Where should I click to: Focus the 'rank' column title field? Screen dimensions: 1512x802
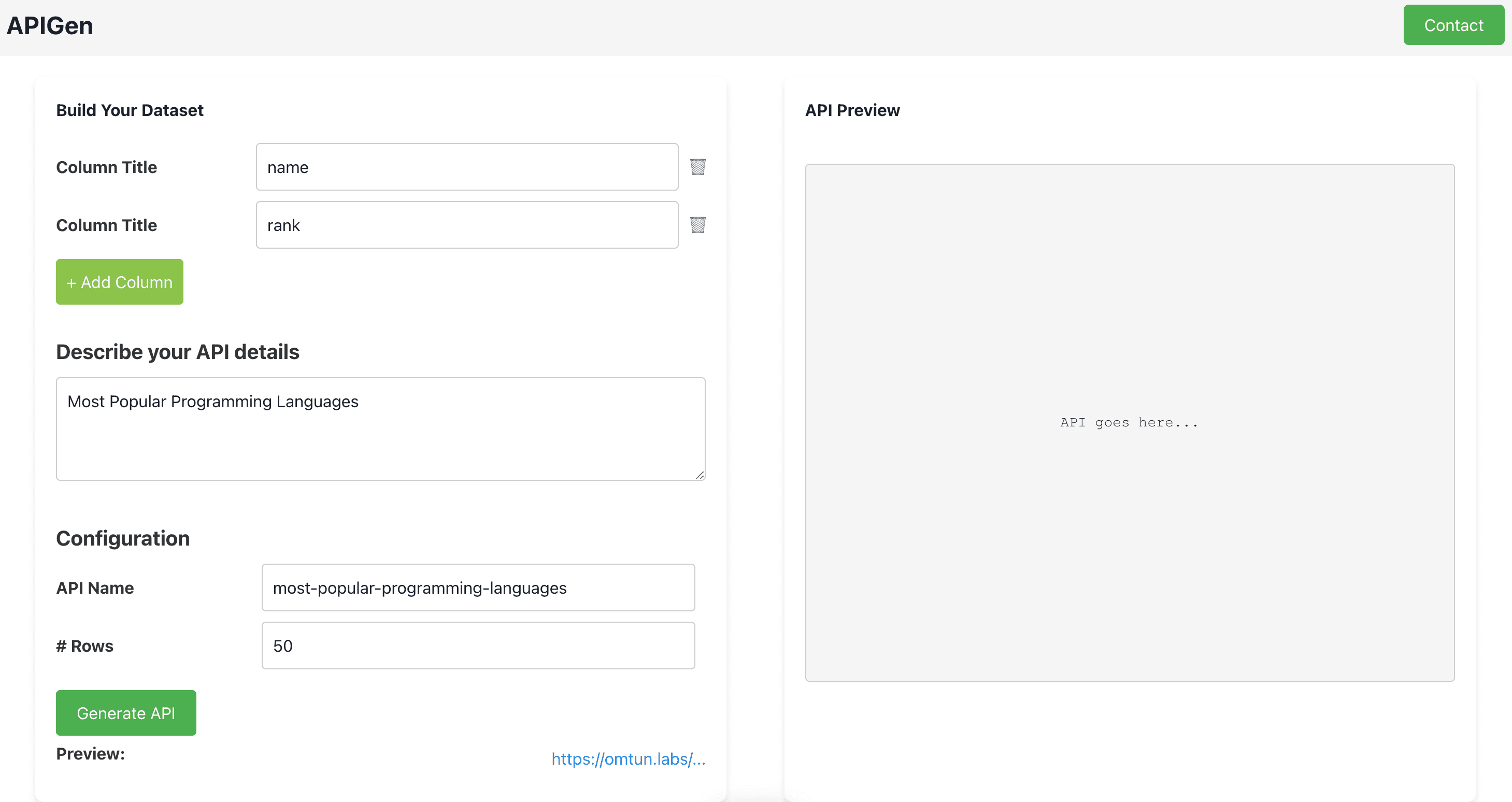(467, 225)
